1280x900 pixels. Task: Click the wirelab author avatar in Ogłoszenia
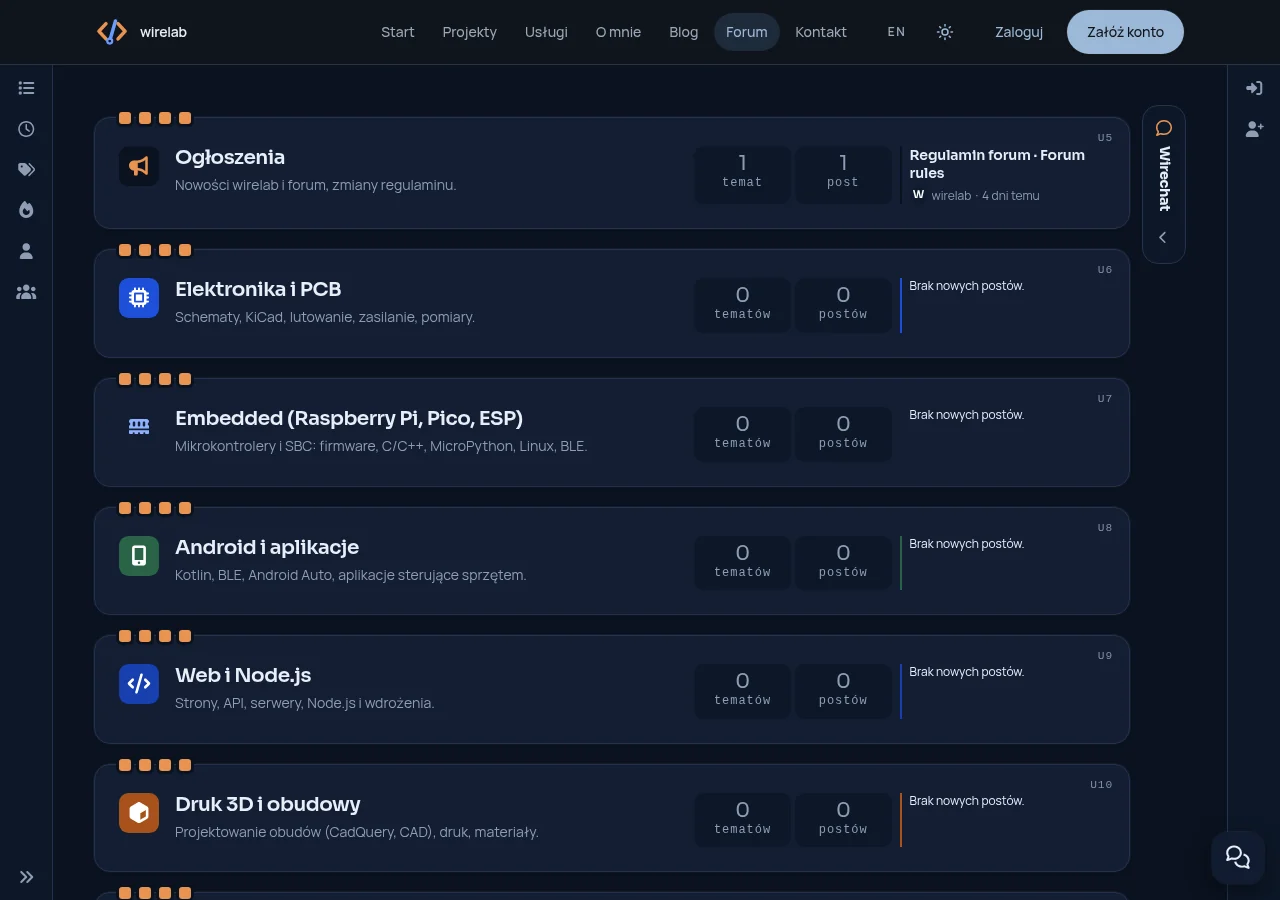[919, 195]
